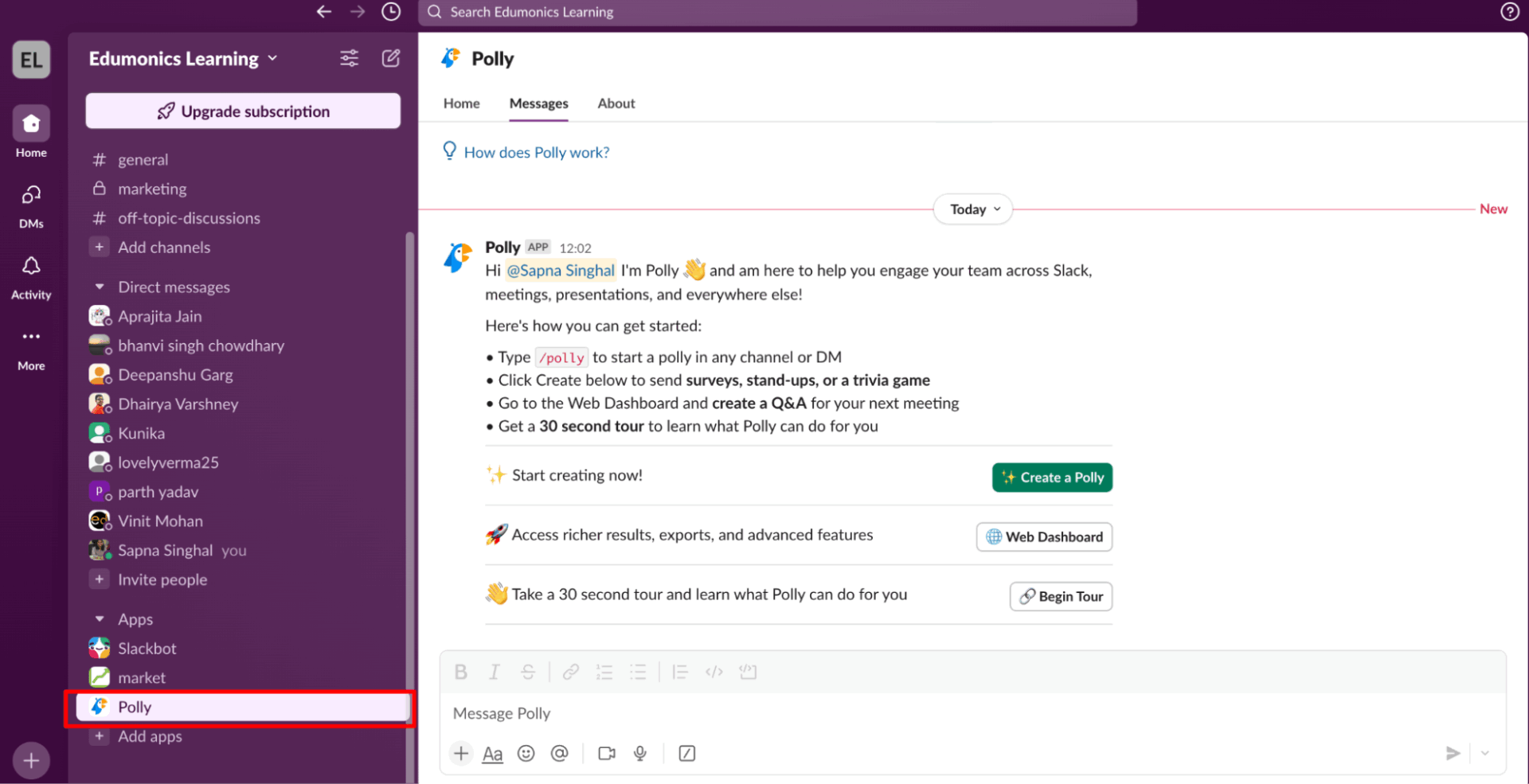This screenshot has height=784, width=1529.
Task: Switch to Polly's Home tab
Action: click(x=462, y=103)
